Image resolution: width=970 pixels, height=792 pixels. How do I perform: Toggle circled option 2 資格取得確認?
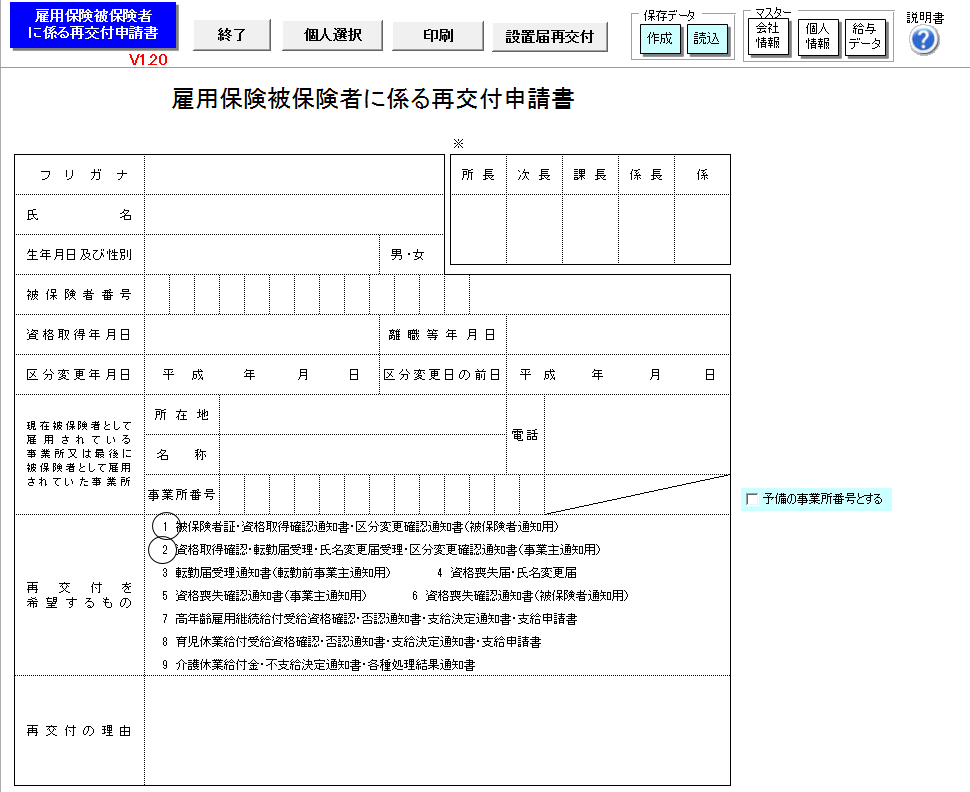click(163, 549)
